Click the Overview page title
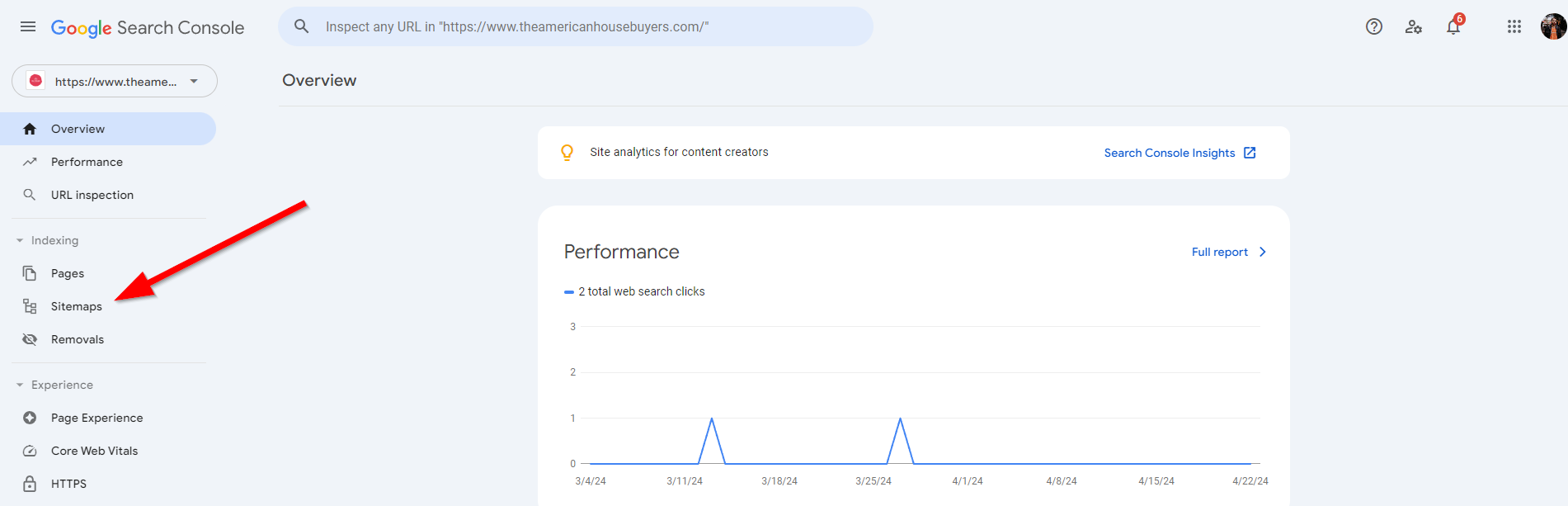This screenshot has height=506, width=1568. tap(319, 80)
